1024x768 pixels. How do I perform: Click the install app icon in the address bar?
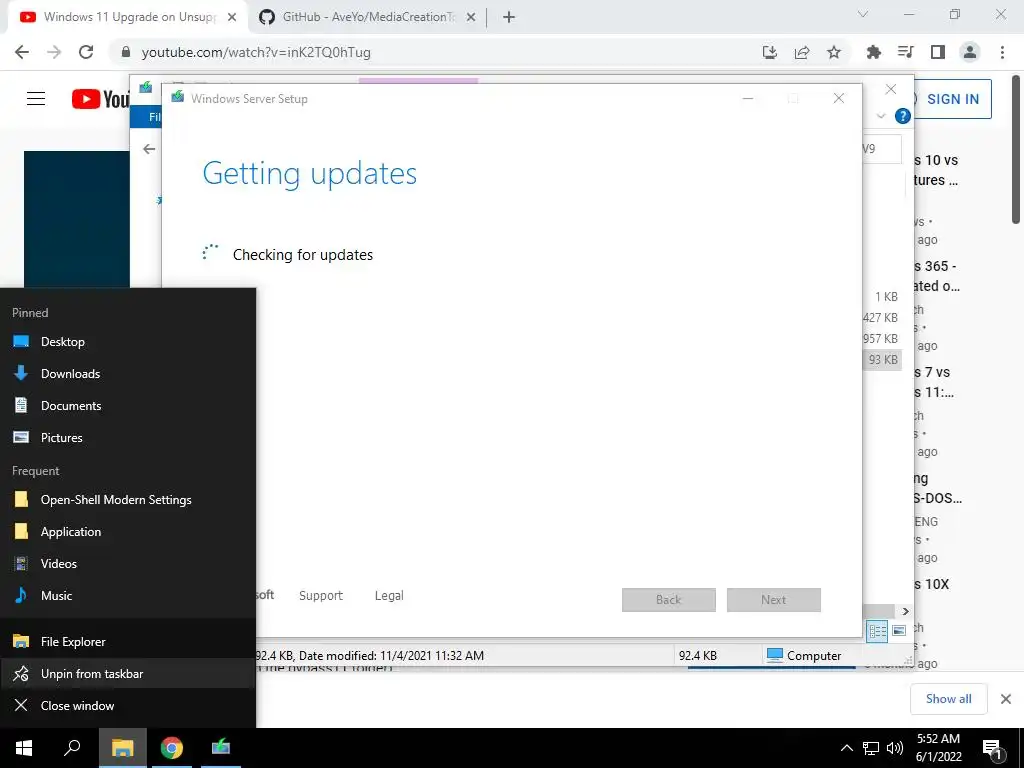click(770, 52)
